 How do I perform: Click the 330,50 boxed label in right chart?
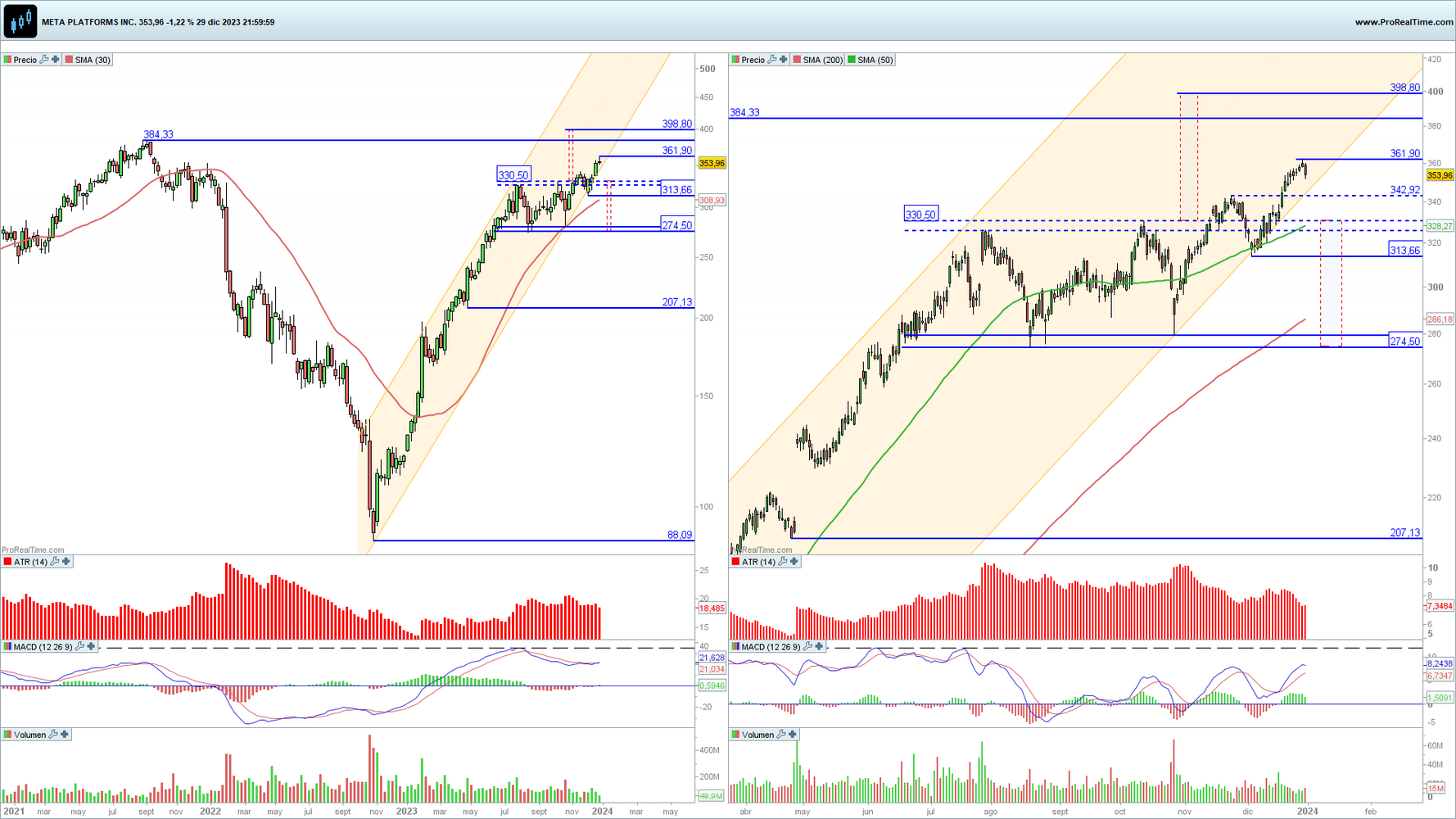point(920,215)
